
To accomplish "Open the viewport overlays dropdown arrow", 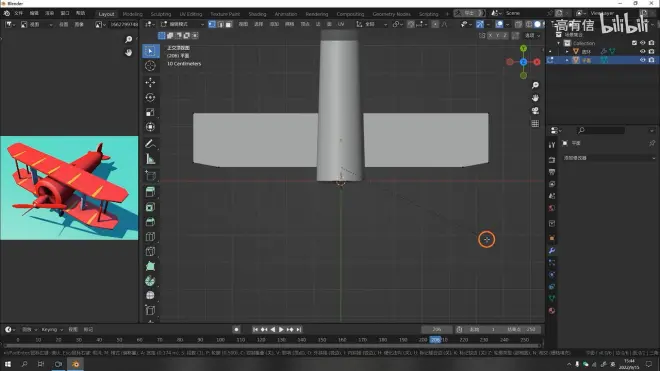I will click(x=507, y=24).
